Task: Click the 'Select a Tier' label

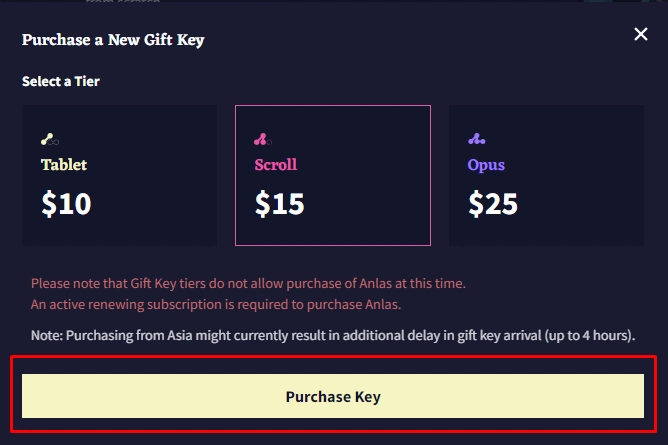Action: [x=61, y=81]
